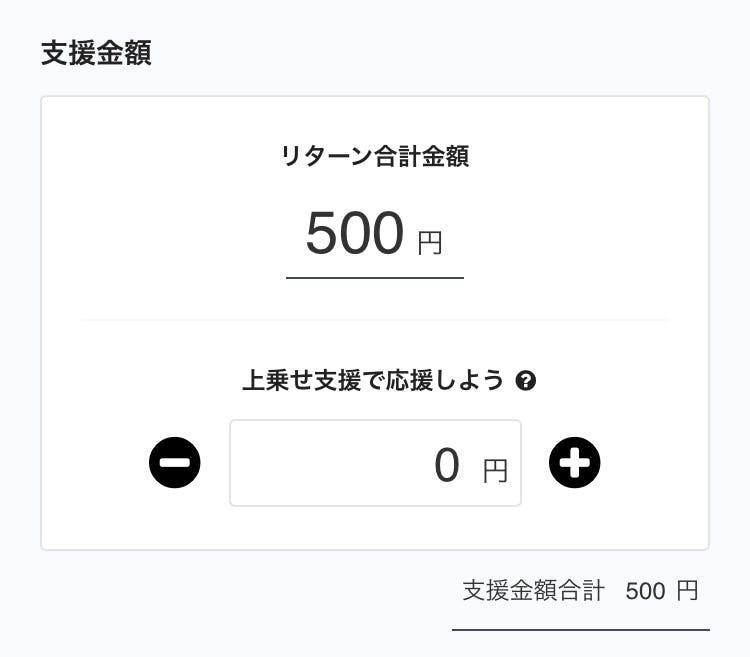Open the question mark help icon
This screenshot has width=750, height=657.
pos(526,381)
